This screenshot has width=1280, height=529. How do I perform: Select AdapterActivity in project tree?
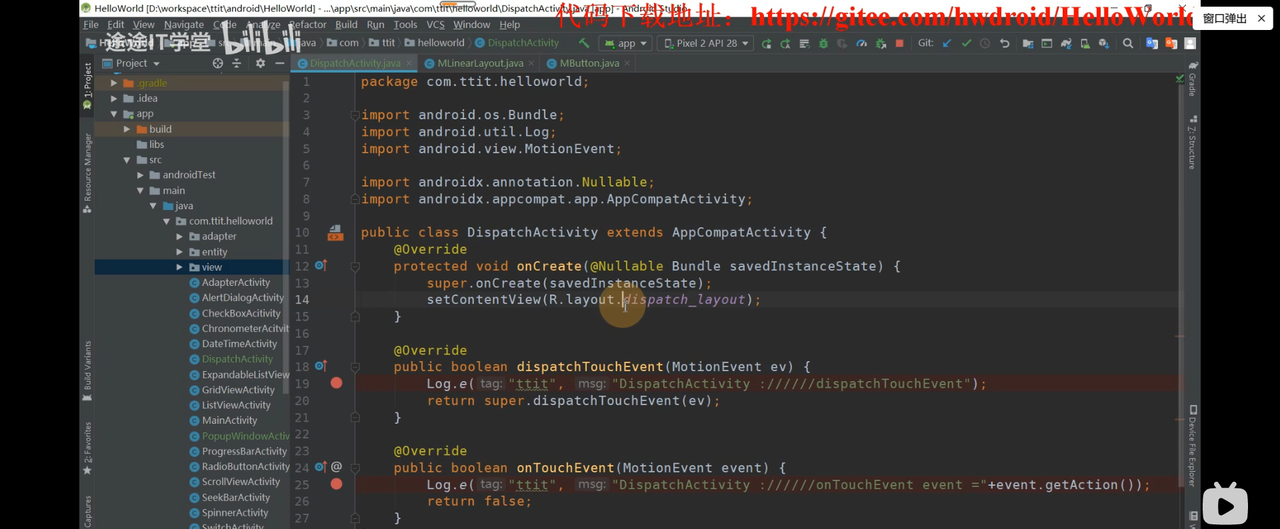pos(236,283)
